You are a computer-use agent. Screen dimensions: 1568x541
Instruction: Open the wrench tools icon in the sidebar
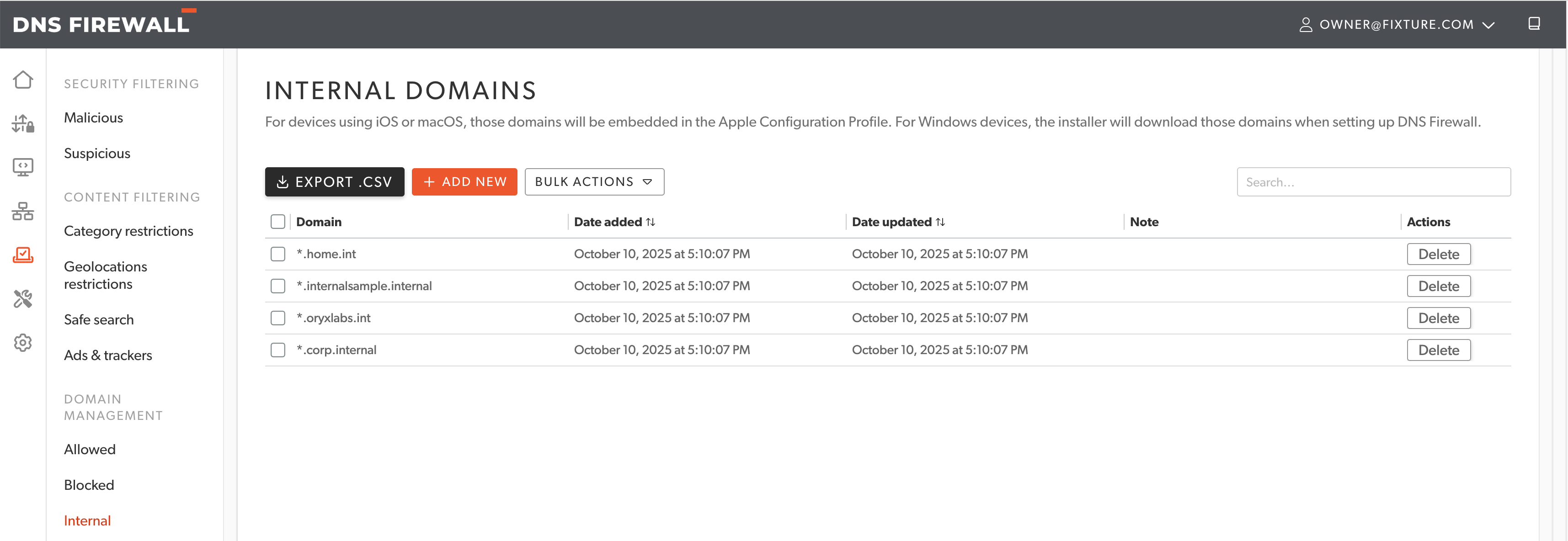pos(23,299)
